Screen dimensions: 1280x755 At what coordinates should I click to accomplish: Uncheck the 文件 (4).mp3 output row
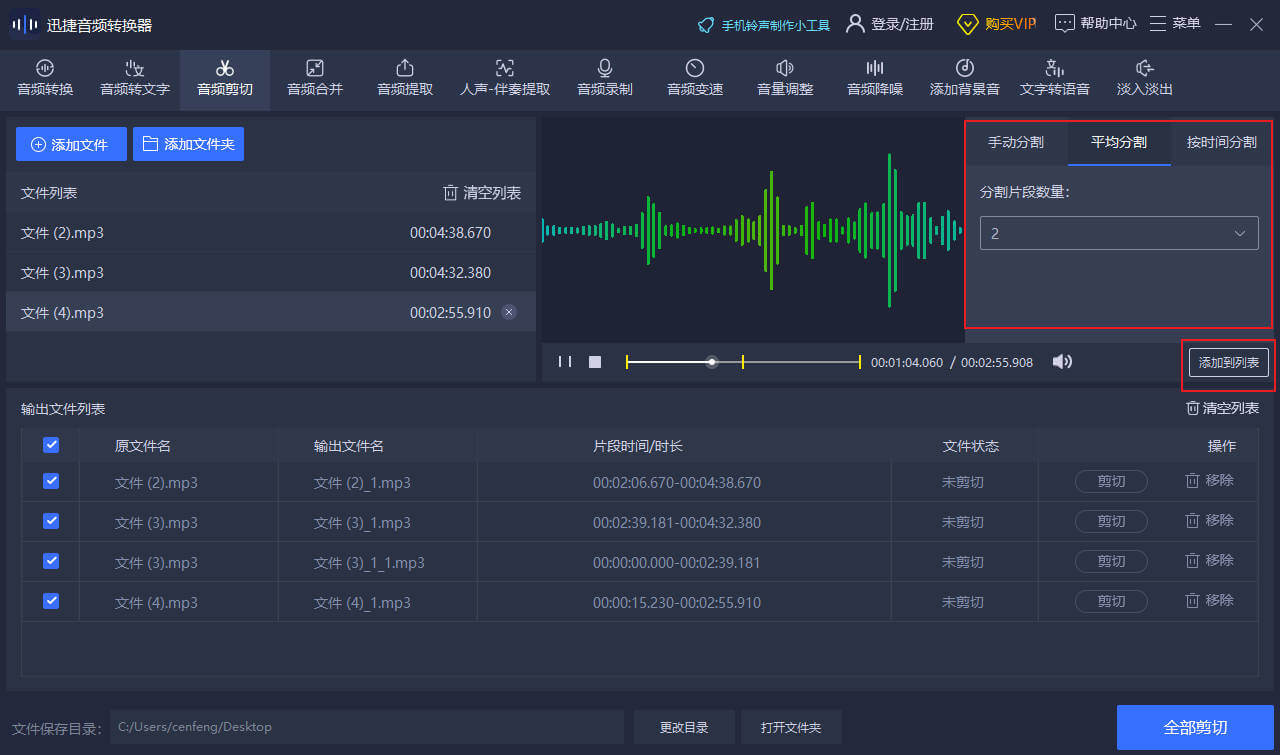[x=50, y=601]
